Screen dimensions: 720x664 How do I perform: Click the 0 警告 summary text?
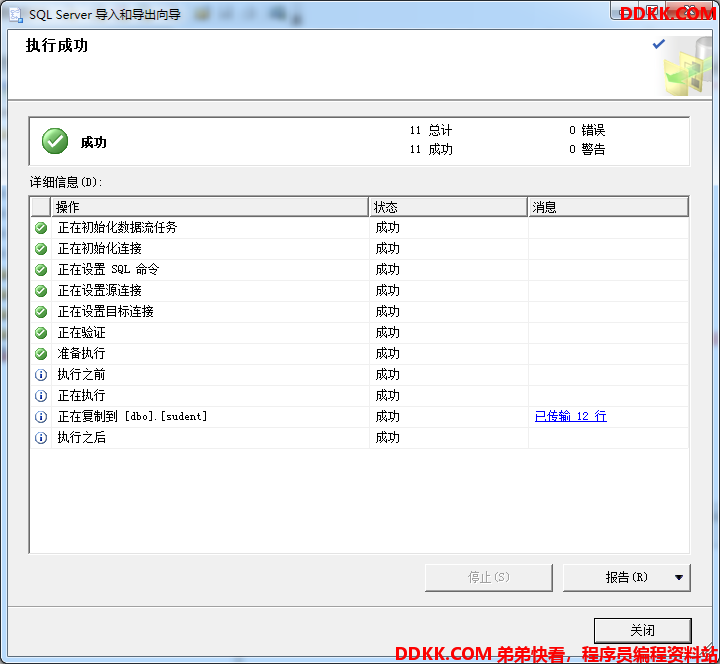click(x=587, y=149)
